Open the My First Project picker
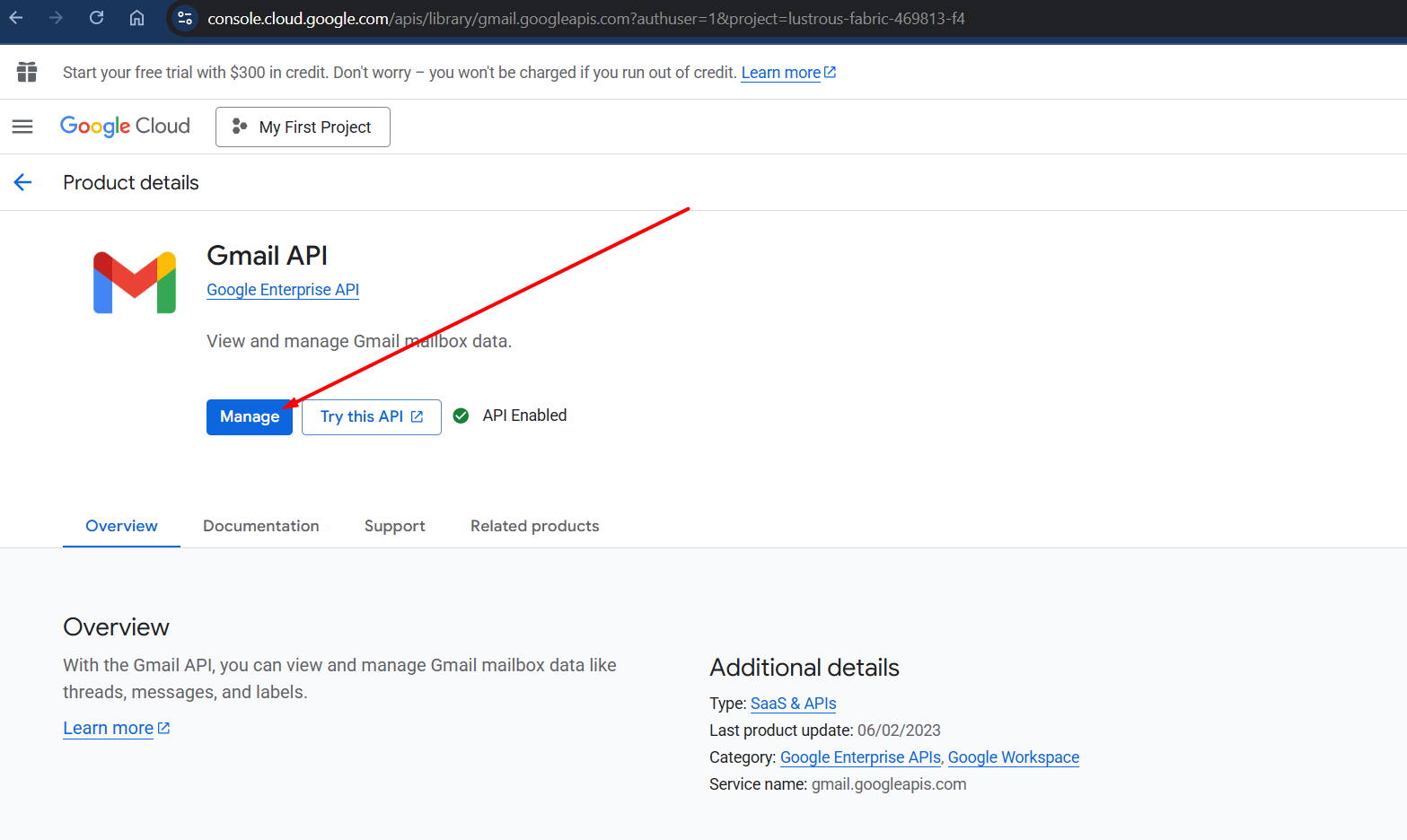 tap(303, 127)
